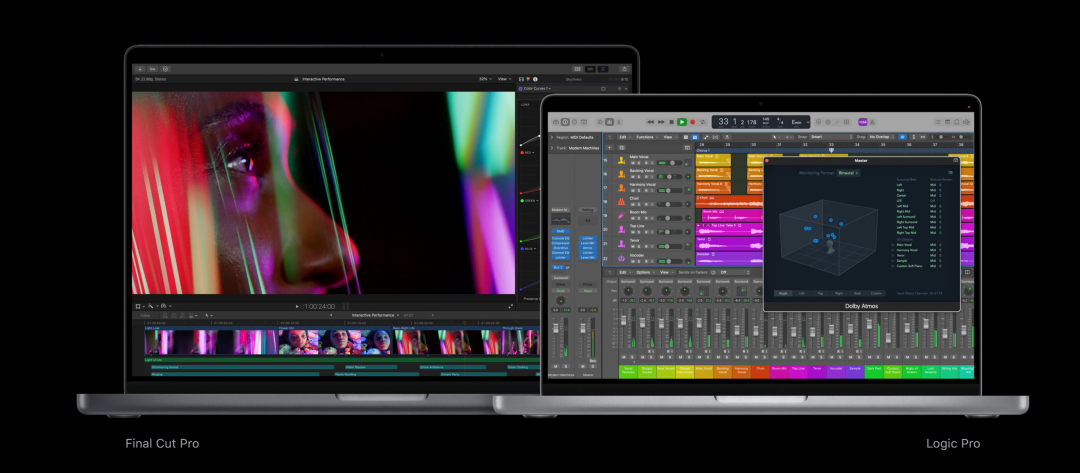Close the Master Dolby Atmos window
1080x473 pixels.
(x=767, y=160)
